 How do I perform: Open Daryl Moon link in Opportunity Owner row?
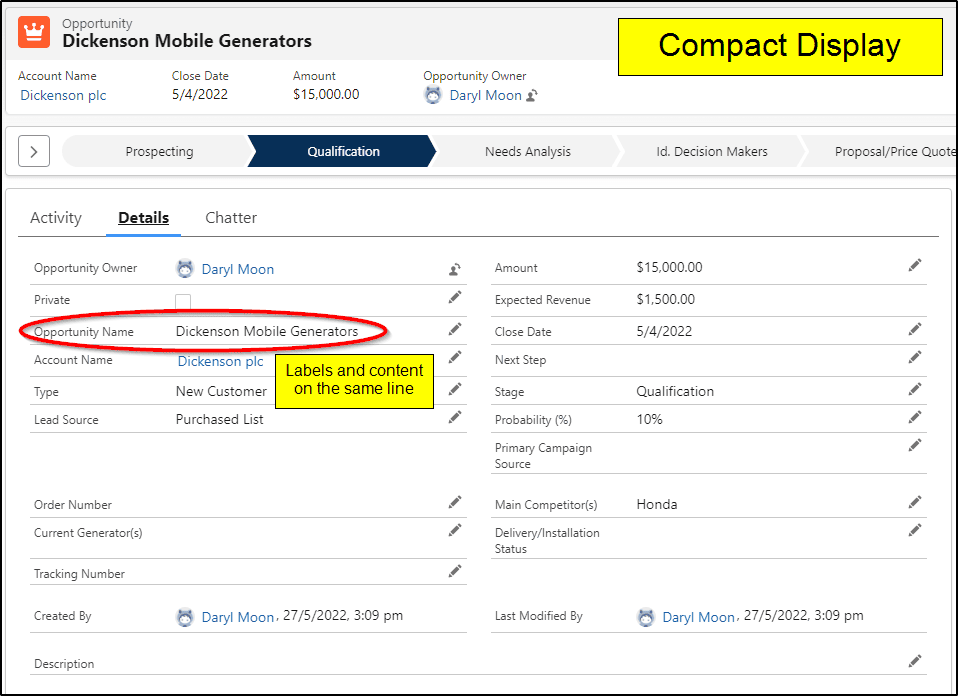238,269
